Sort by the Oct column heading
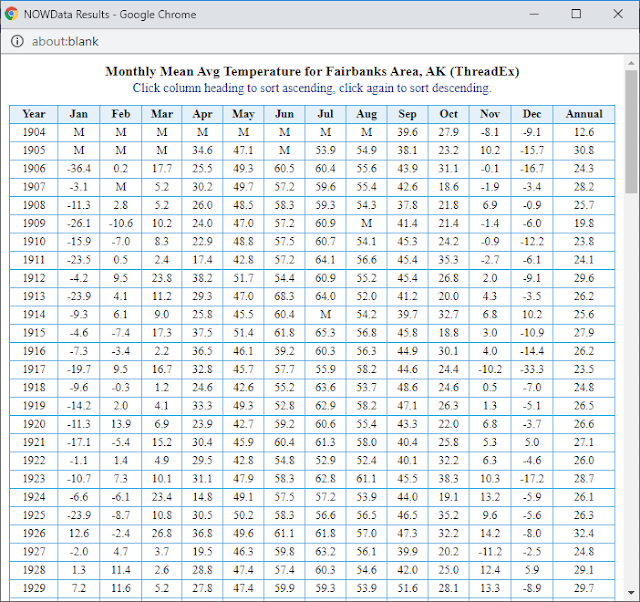Image resolution: width=640 pixels, height=602 pixels. point(449,114)
